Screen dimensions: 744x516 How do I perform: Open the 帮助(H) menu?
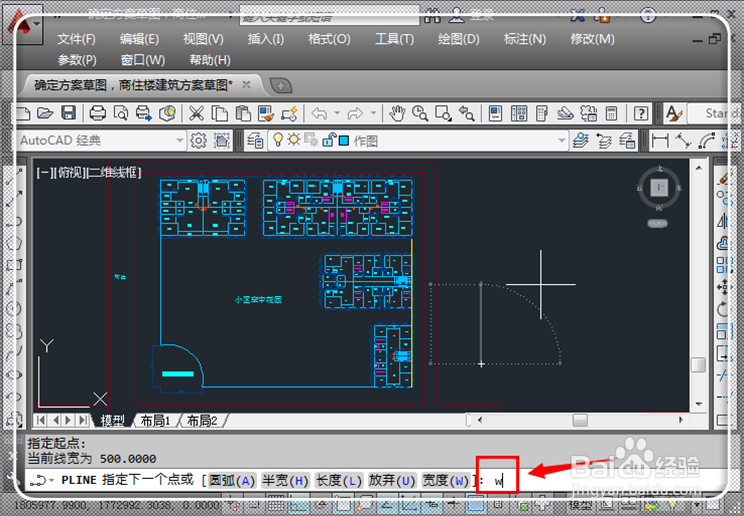click(x=210, y=60)
